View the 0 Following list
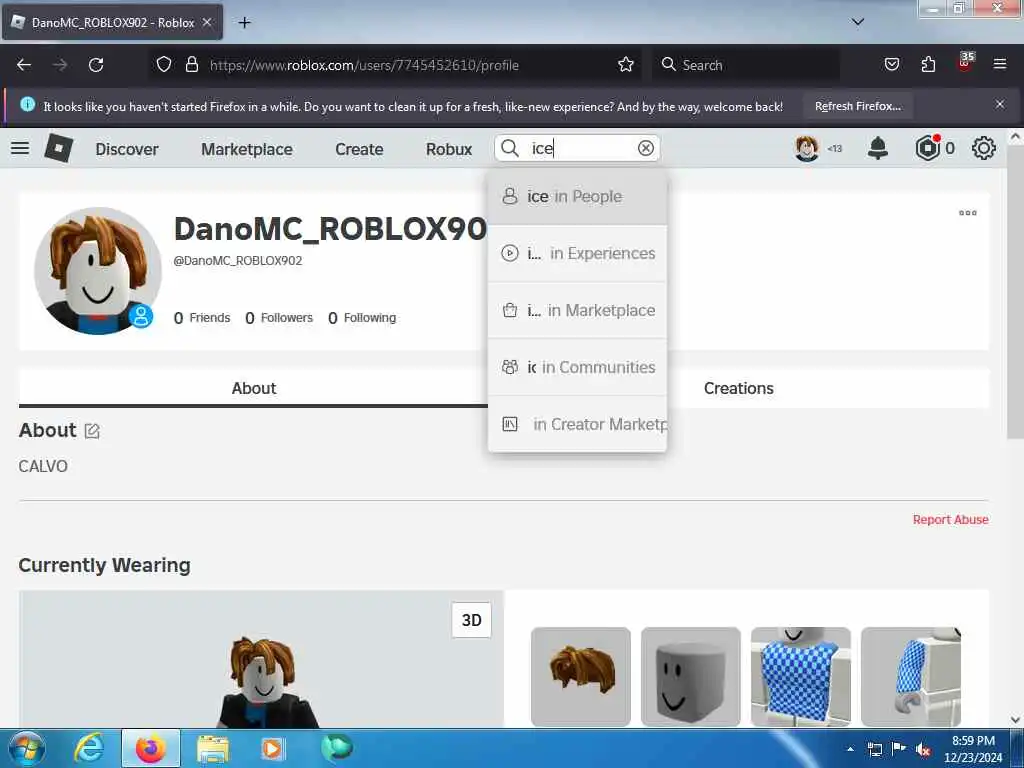 click(x=362, y=317)
